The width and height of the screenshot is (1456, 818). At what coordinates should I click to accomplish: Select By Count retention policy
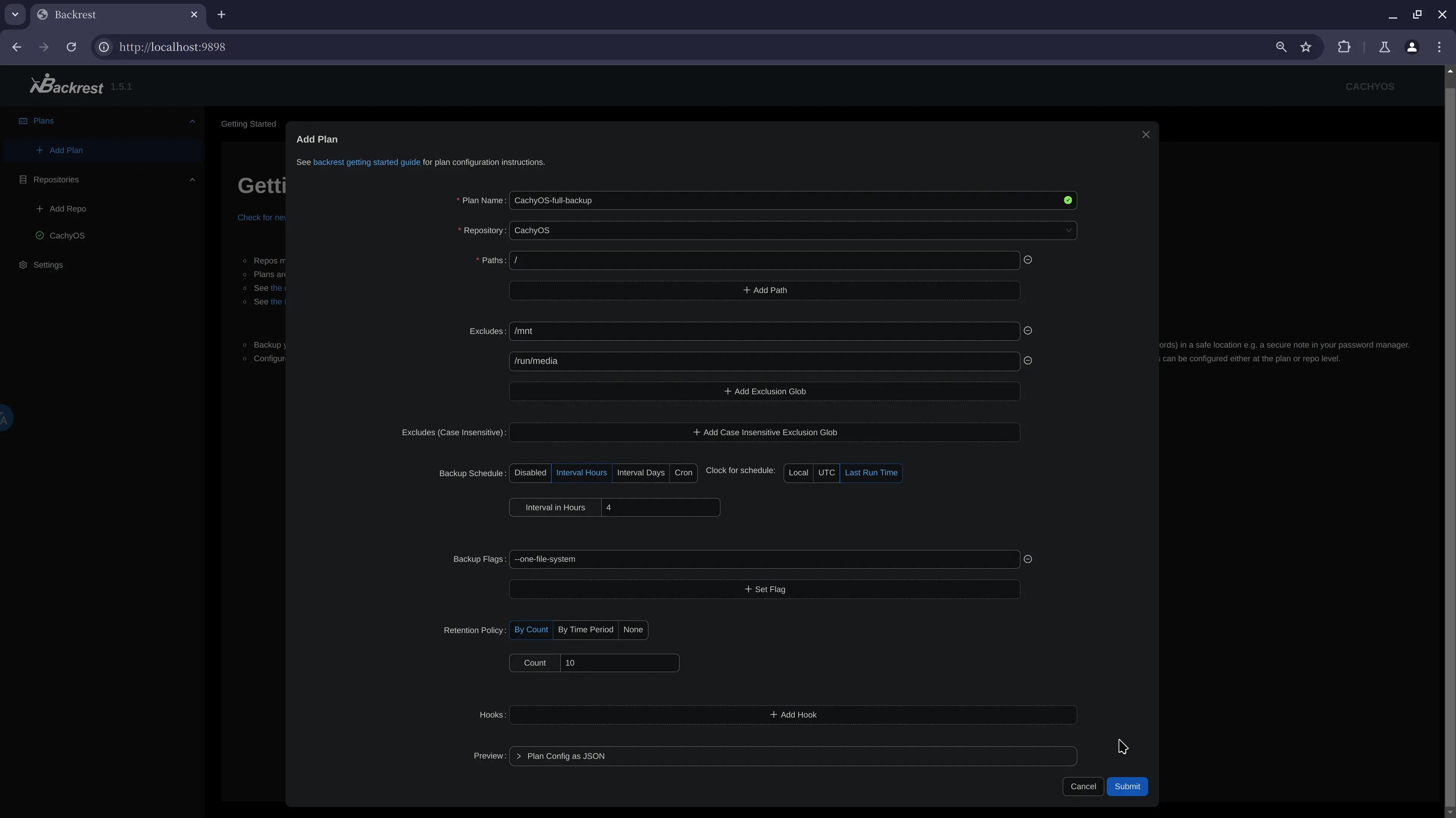(x=531, y=630)
